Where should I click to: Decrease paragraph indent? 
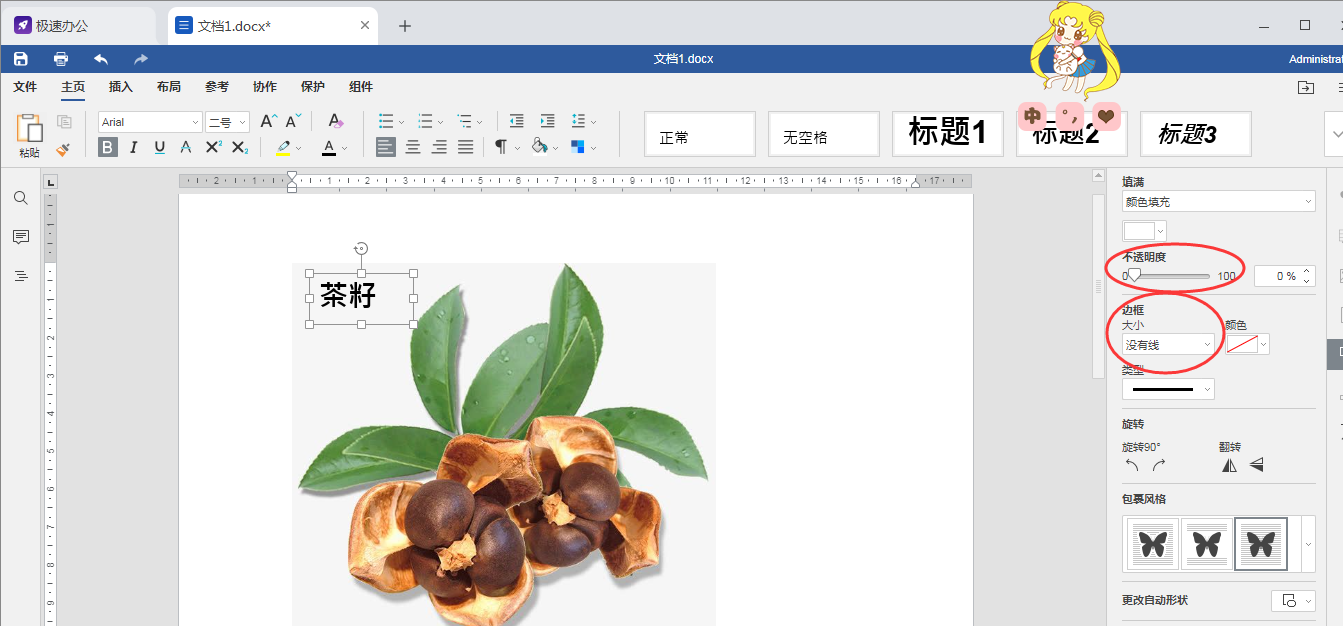pyautogui.click(x=516, y=121)
